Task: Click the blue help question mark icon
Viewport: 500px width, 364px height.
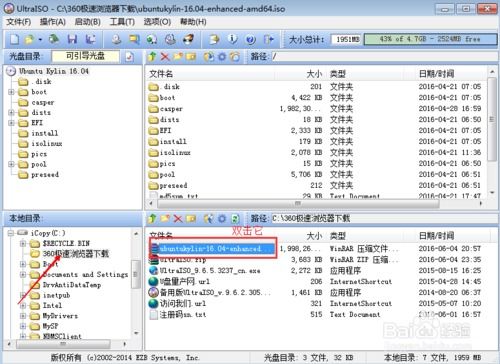Action: [x=251, y=39]
